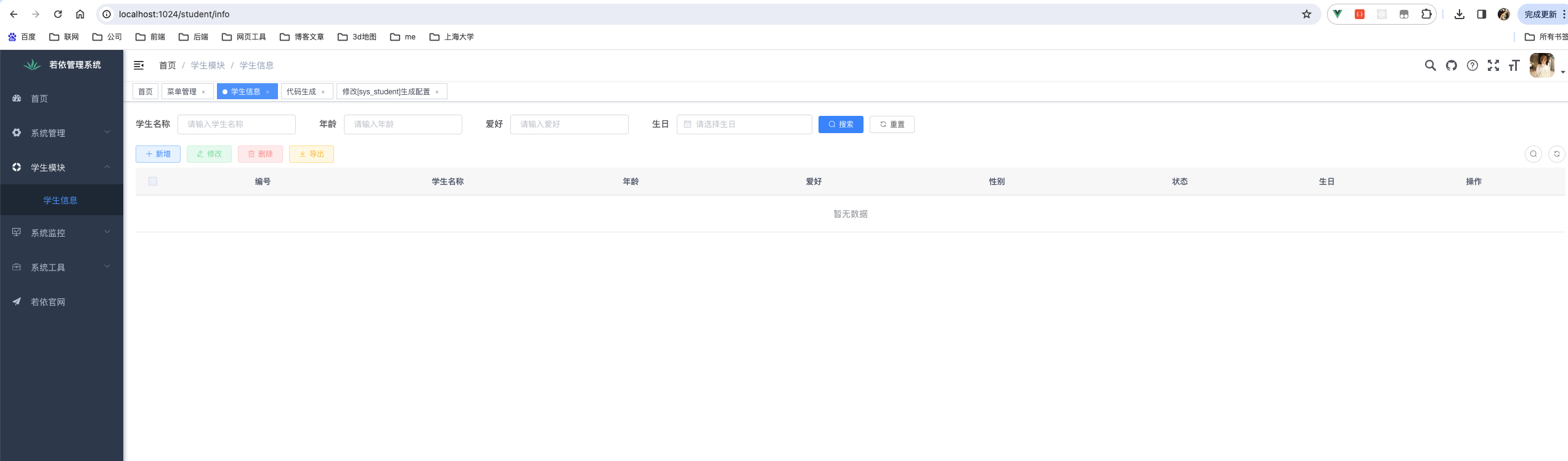Viewport: 1568px width, 461px height.
Task: Open browser downloads icon
Action: [x=1460, y=14]
